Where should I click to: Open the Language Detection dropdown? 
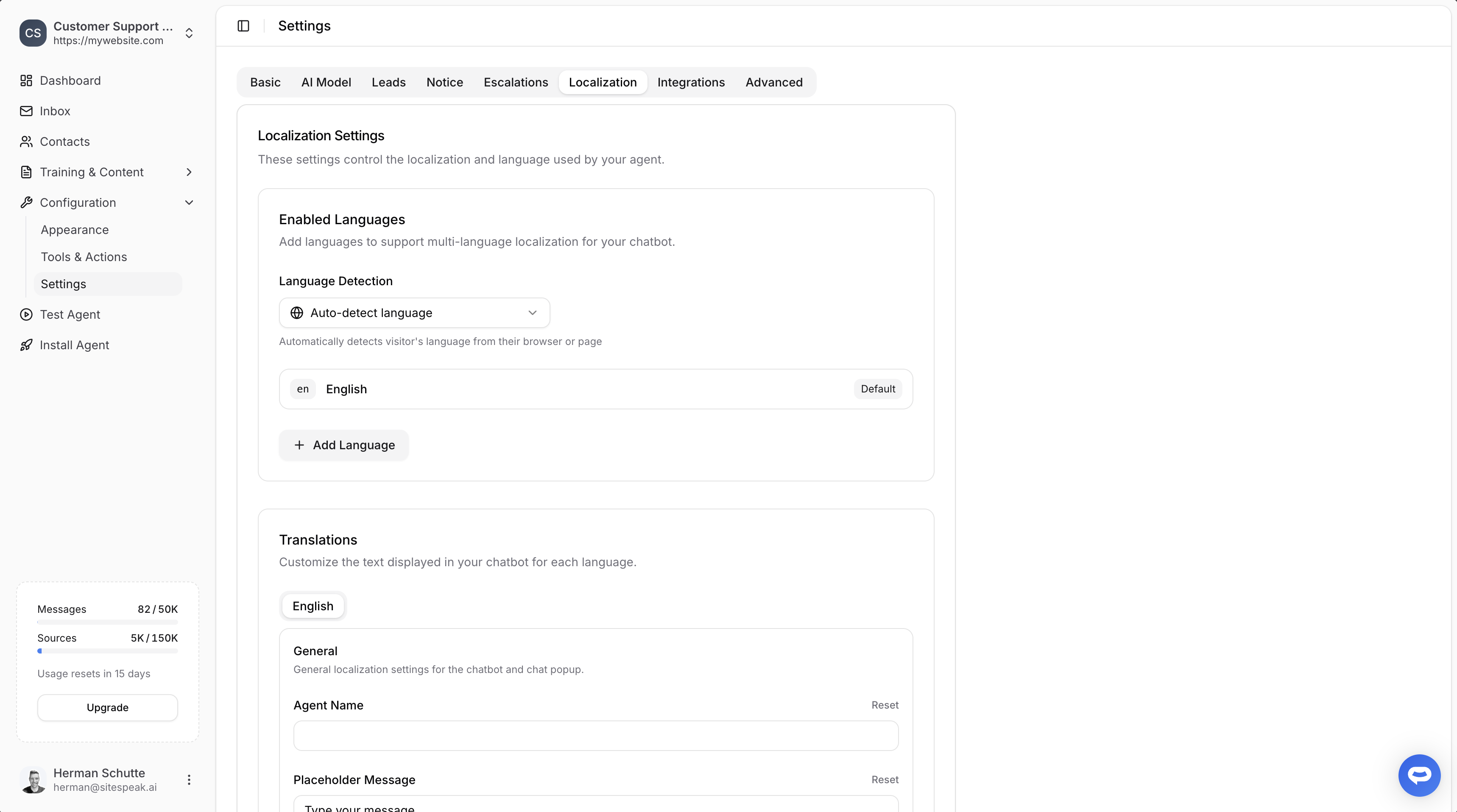click(x=415, y=312)
